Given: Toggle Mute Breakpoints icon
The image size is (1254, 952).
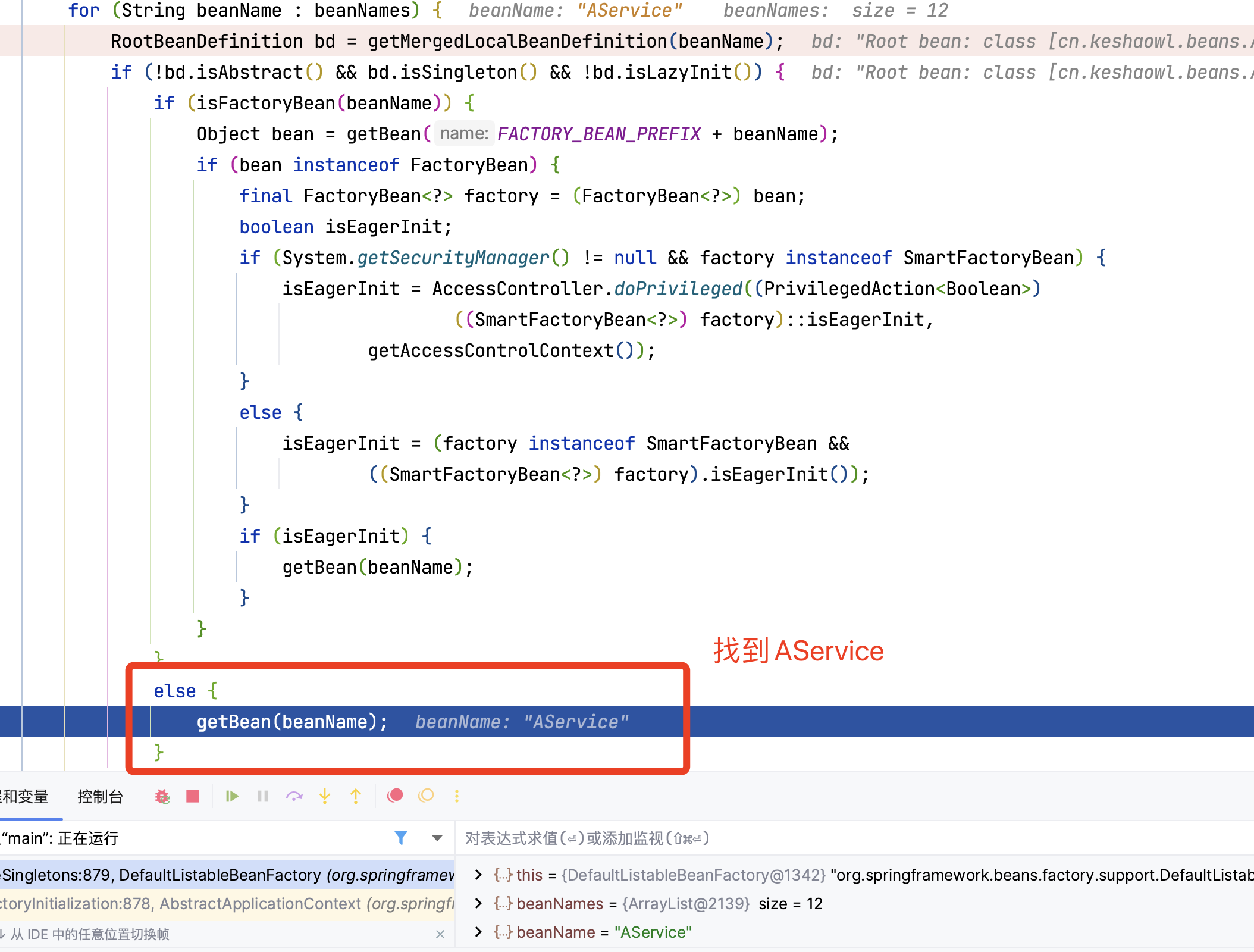Looking at the screenshot, I should point(426,796).
